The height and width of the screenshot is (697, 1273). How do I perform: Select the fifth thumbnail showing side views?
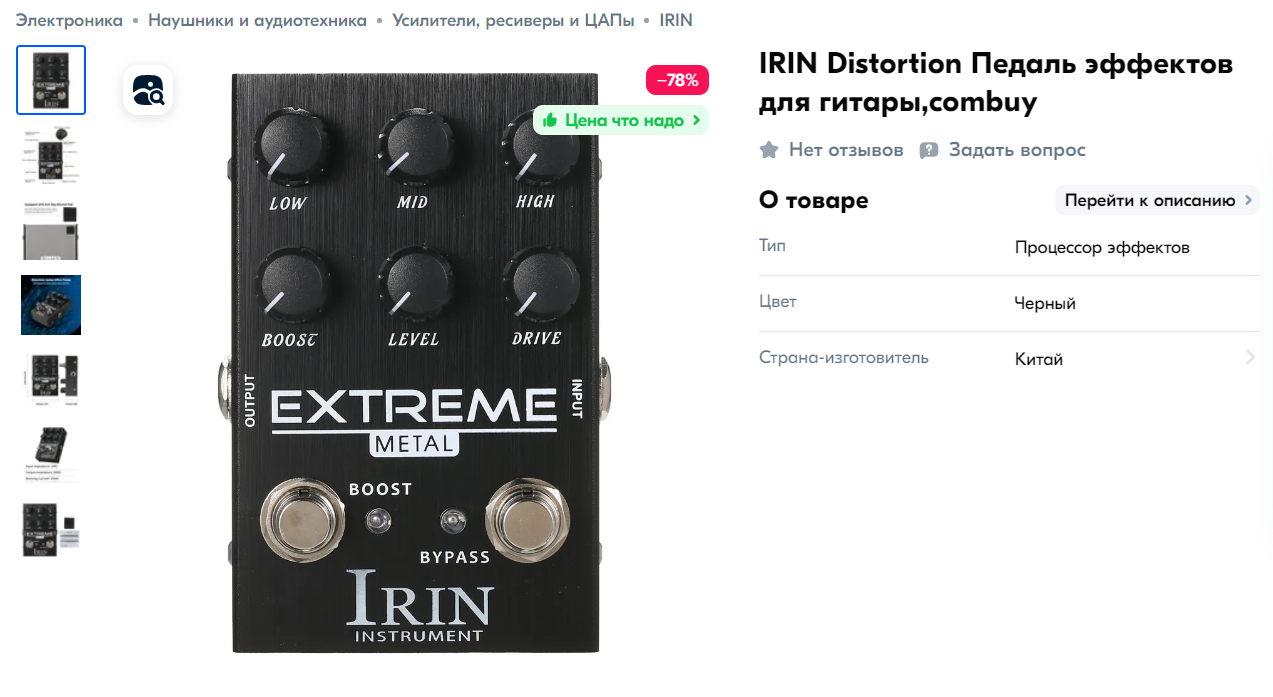click(51, 379)
